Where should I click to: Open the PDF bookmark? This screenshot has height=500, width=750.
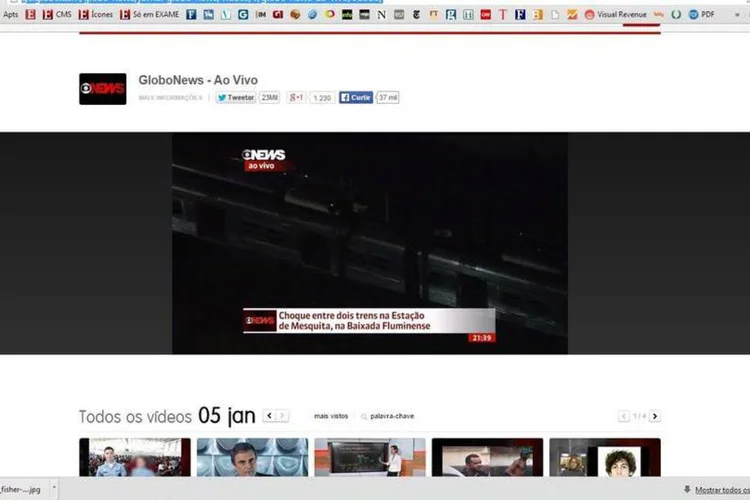click(701, 14)
